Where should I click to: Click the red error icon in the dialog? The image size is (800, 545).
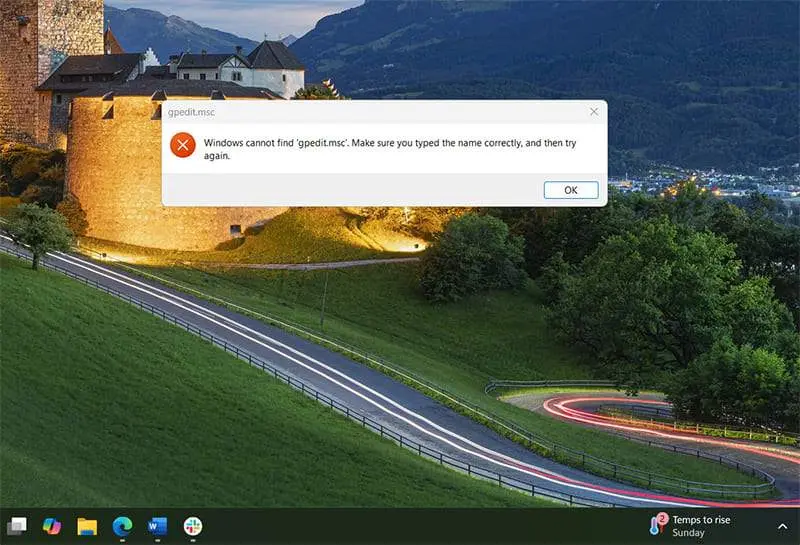click(183, 145)
